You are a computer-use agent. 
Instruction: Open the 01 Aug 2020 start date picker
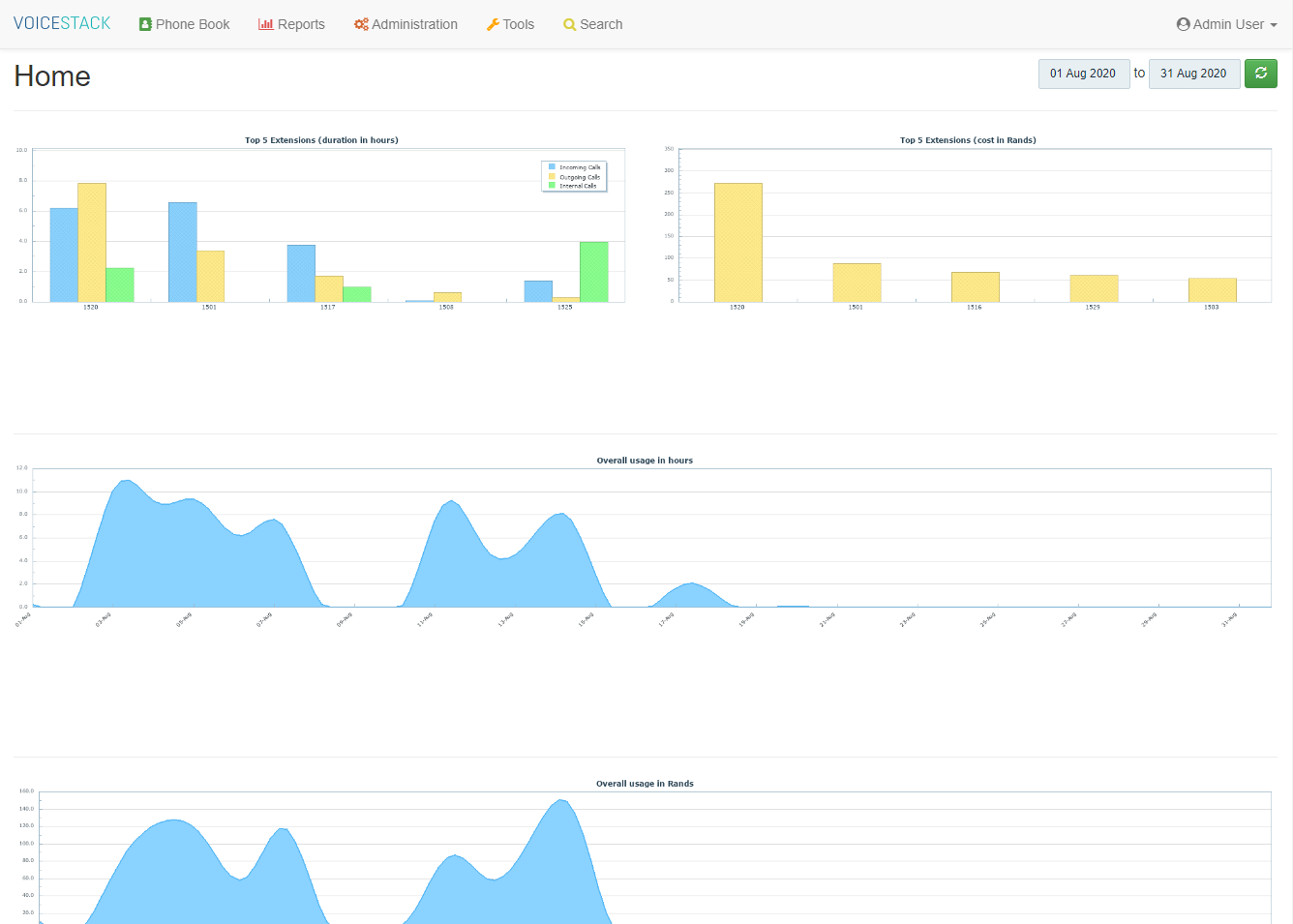coord(1083,74)
